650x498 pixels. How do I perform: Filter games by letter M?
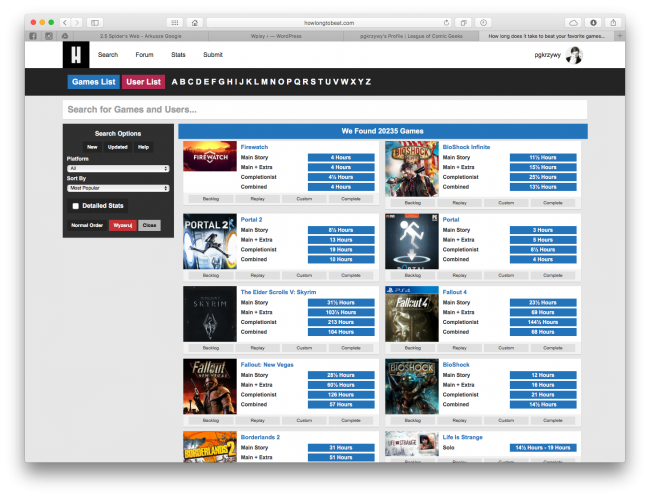[x=264, y=82]
